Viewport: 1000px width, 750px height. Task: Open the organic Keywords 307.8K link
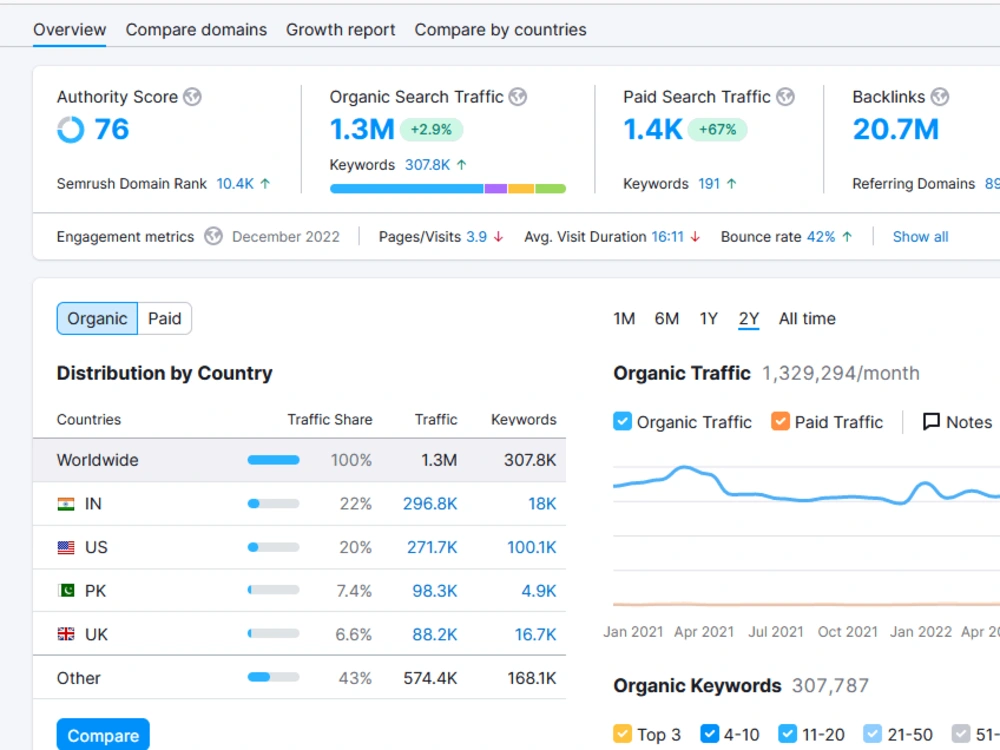(427, 165)
